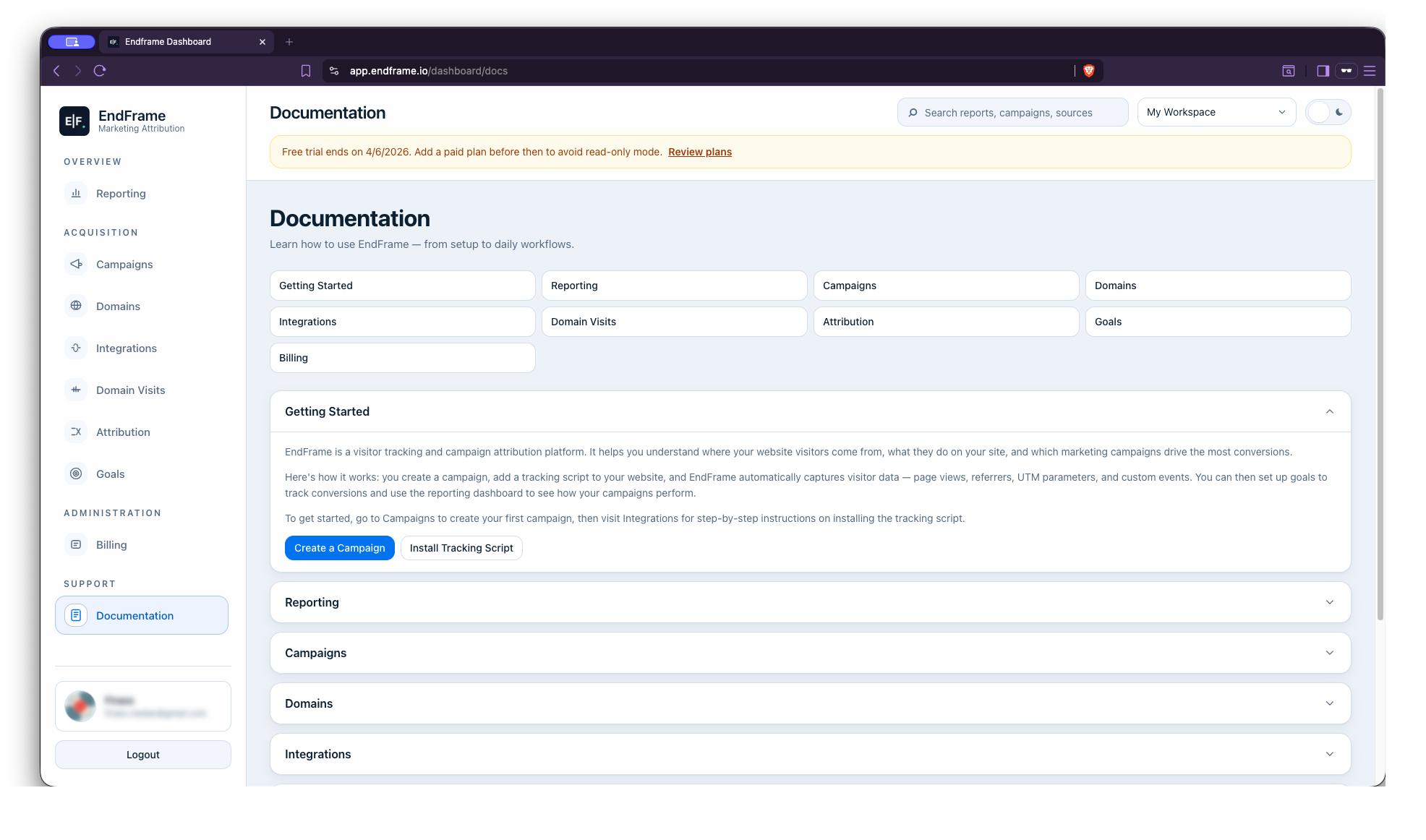Click the Brave Shields icon in address bar
Screen dimensions: 1426x840
pyautogui.click(x=1089, y=71)
